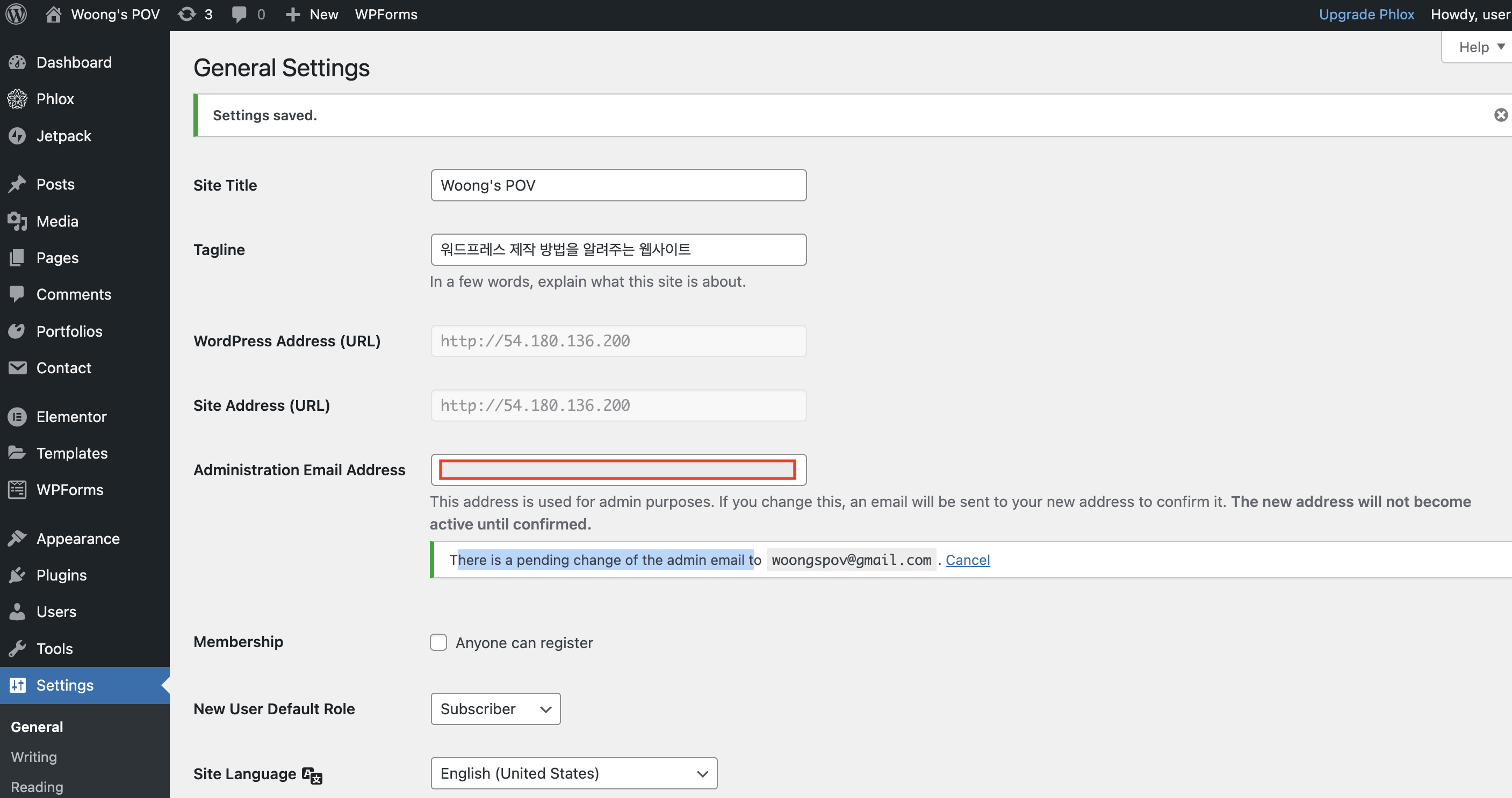Click the Plugins sidebar icon
1512x798 pixels.
(x=18, y=575)
